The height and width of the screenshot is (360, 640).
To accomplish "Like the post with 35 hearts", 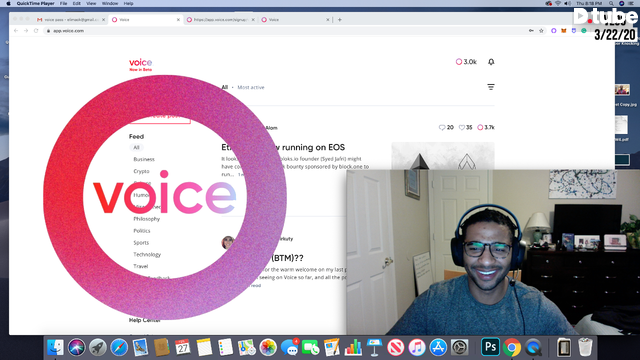I will point(465,127).
